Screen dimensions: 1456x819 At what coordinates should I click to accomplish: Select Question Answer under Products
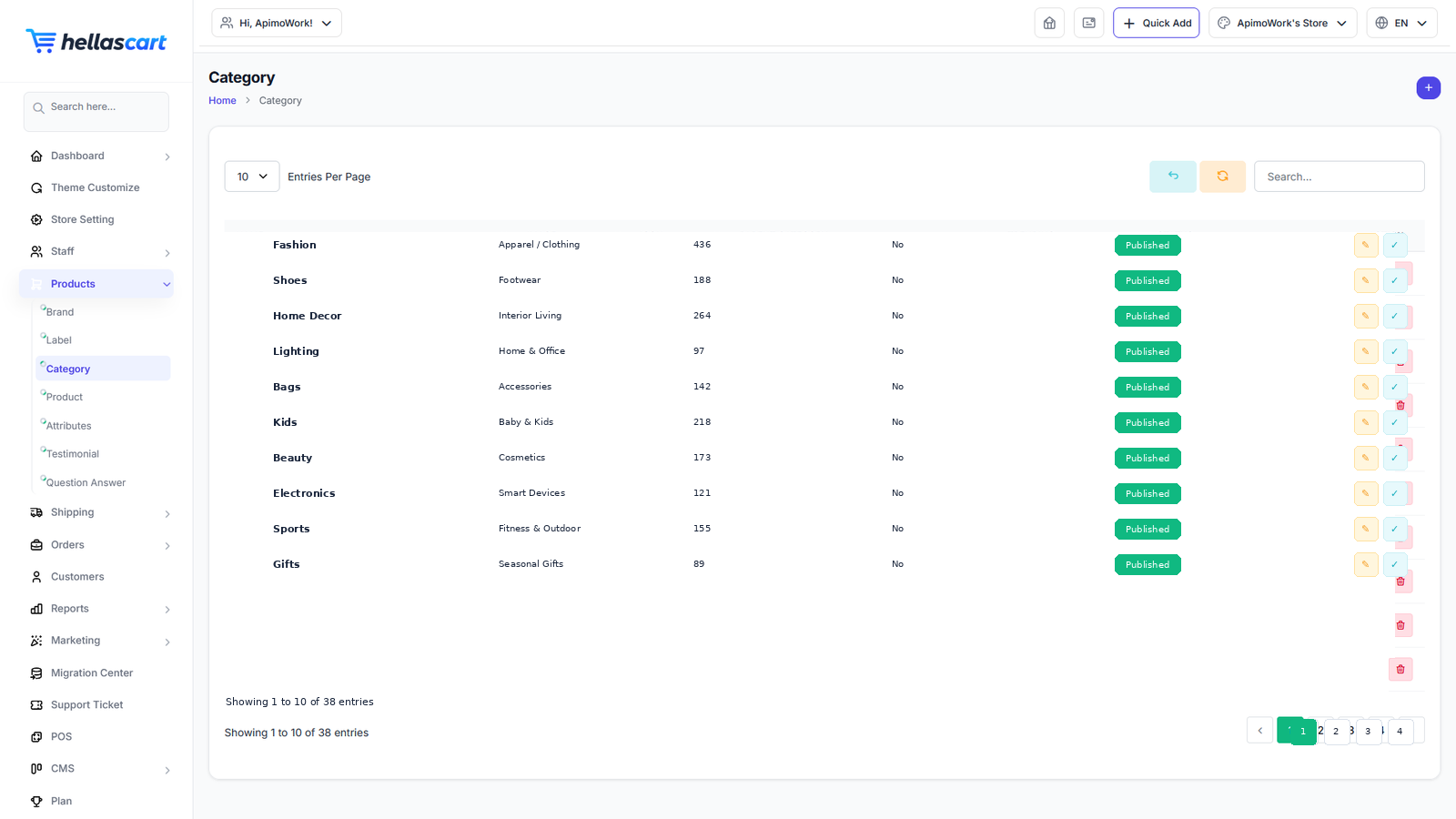point(86,483)
